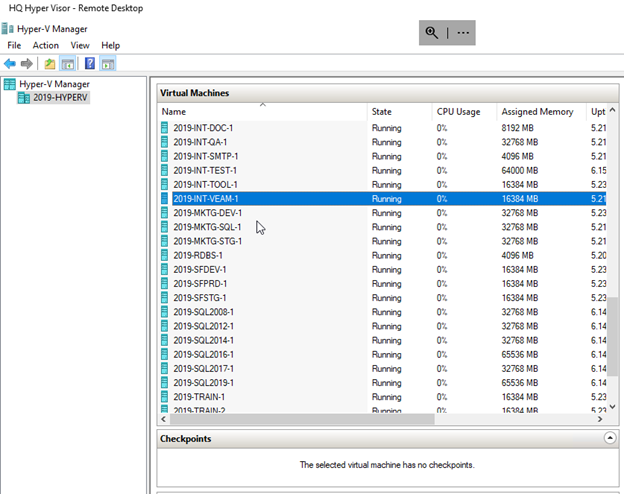This screenshot has width=624, height=494.
Task: Click the vertical scrollbar up arrow
Action: (612, 110)
